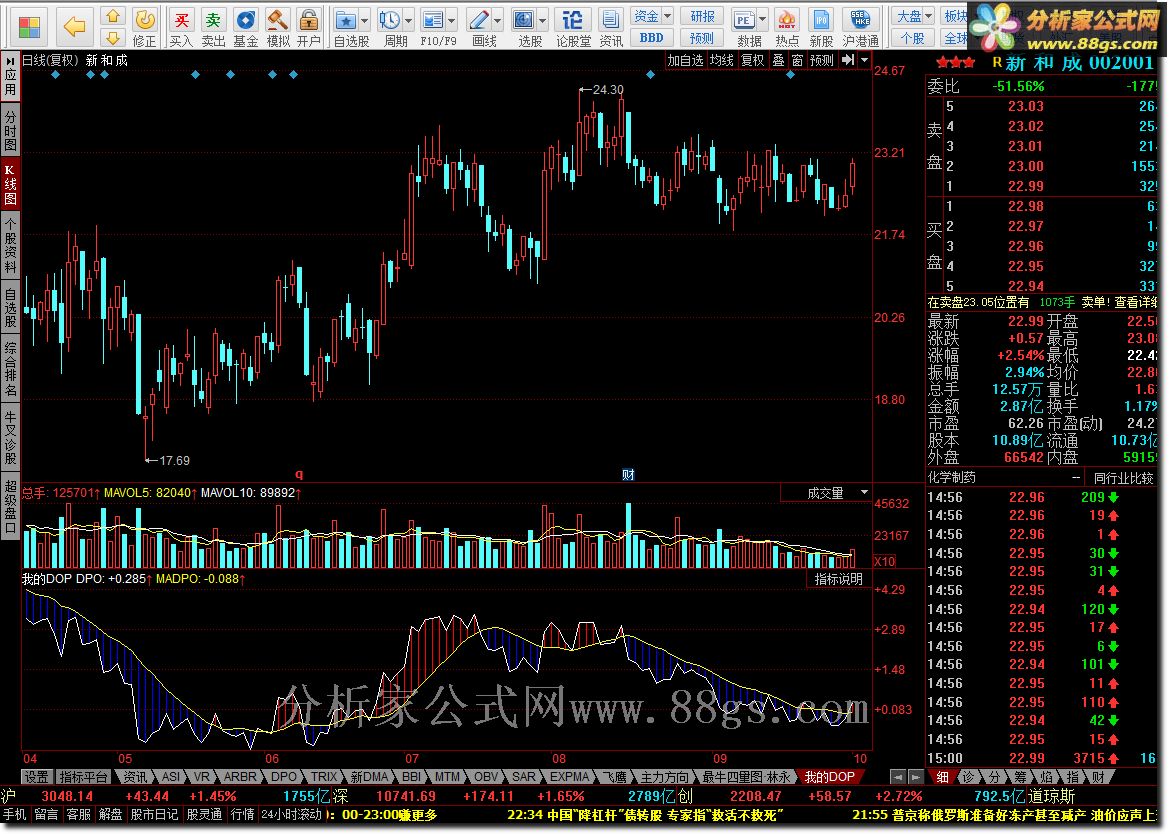Open 个股资料 sidebar tab
The image size is (1169, 834).
pos(10,245)
